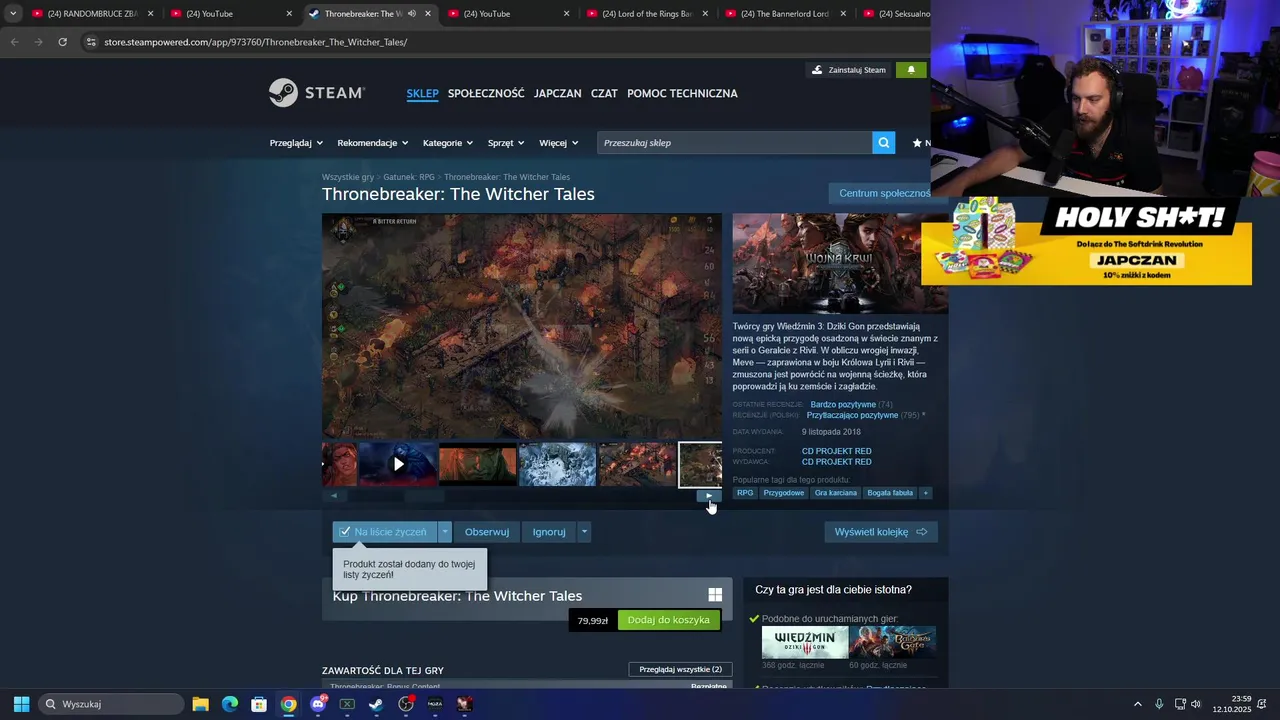Viewport: 1280px width, 720px height.
Task: Open the Bardzo pozytywne recent reviews link
Action: tap(843, 405)
